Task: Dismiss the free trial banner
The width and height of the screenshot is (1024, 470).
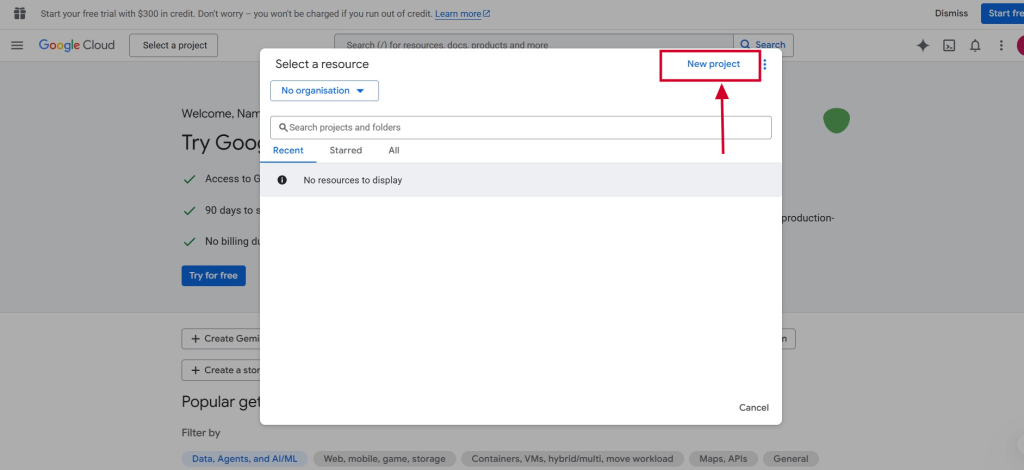Action: tap(951, 13)
